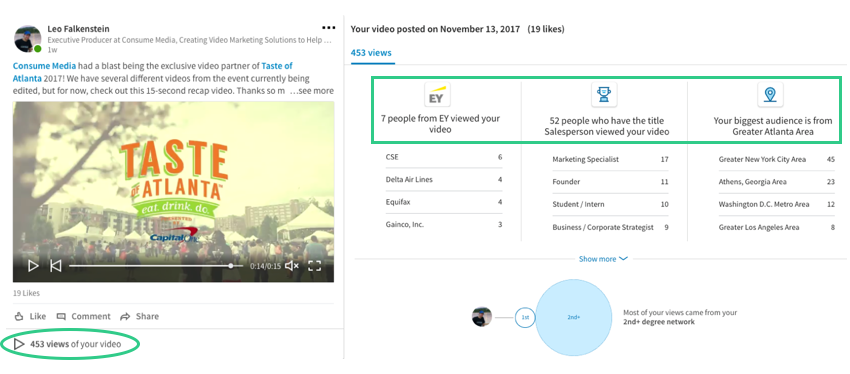Select the Delta Air Lines row
This screenshot has height=374, width=850.
point(444,179)
